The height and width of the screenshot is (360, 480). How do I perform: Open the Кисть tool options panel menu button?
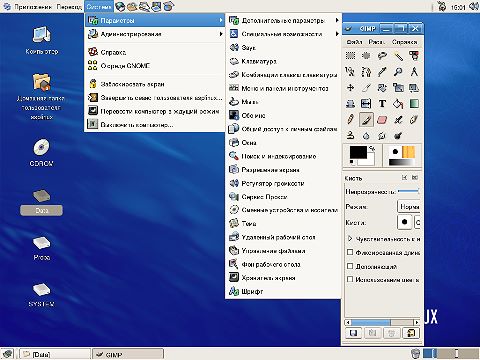tap(404, 178)
